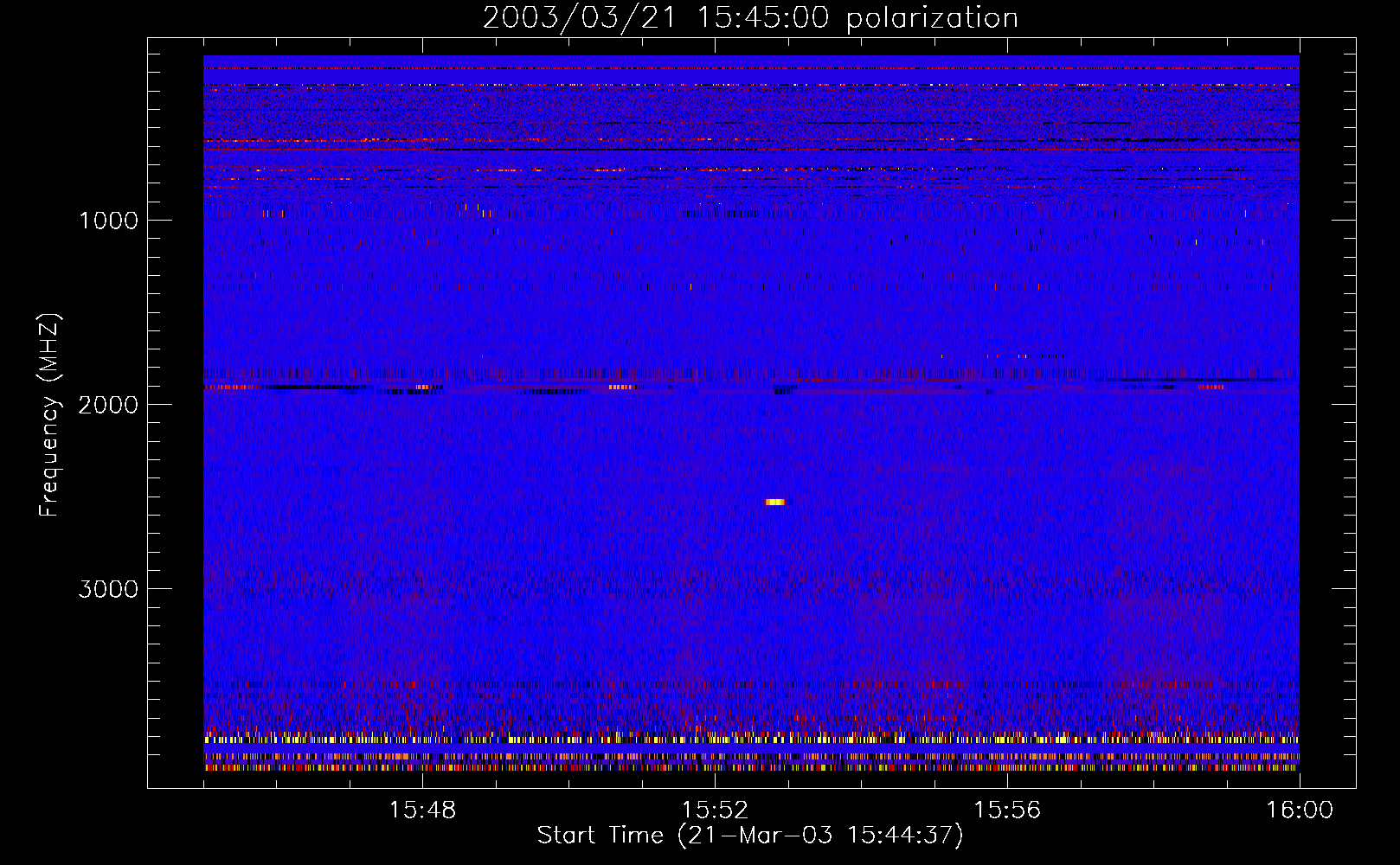Viewport: 1400px width, 865px height.
Task: Click the "1000" frequency tick label
Action: (x=108, y=221)
